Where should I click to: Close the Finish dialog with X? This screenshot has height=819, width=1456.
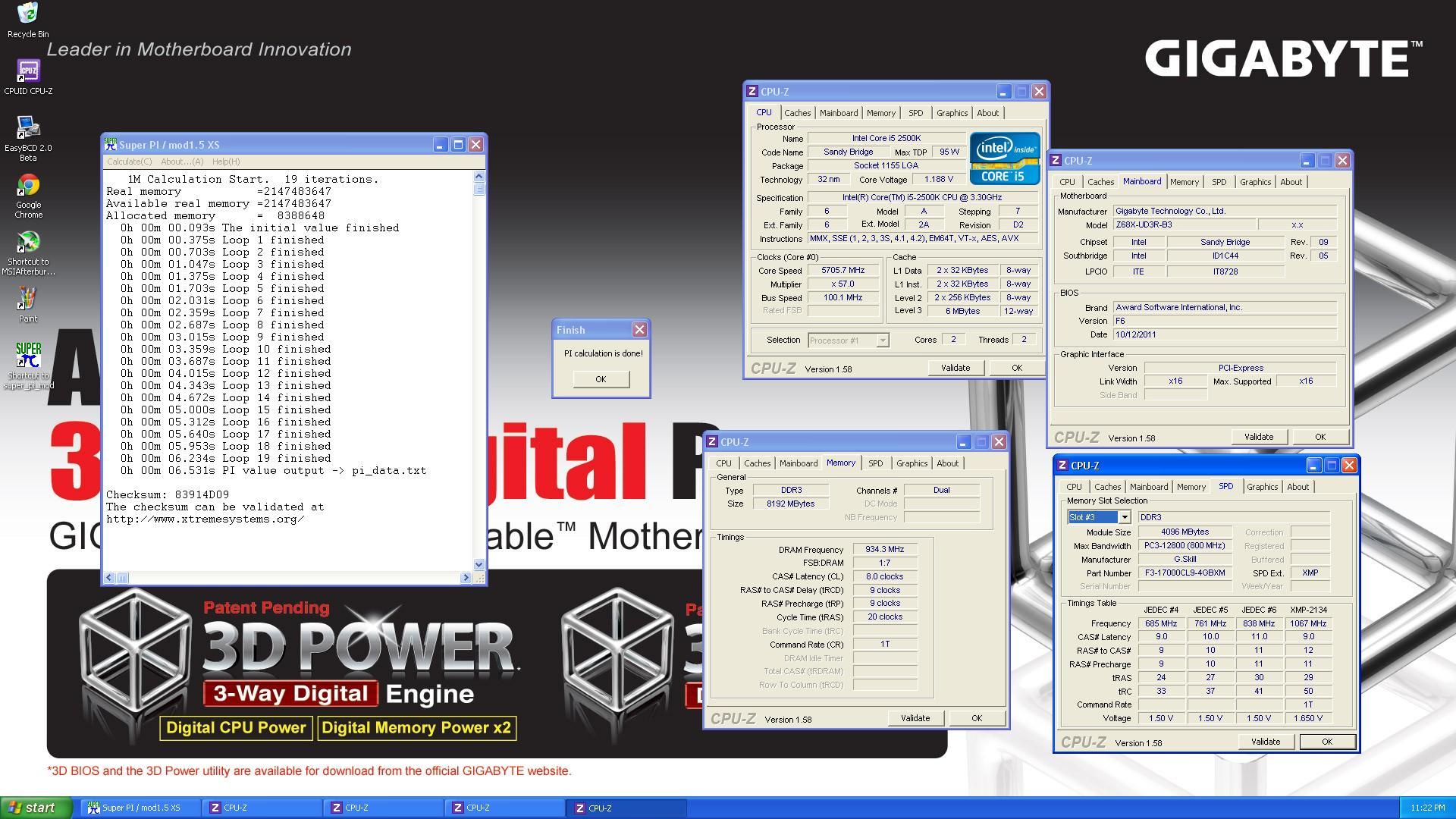point(639,329)
